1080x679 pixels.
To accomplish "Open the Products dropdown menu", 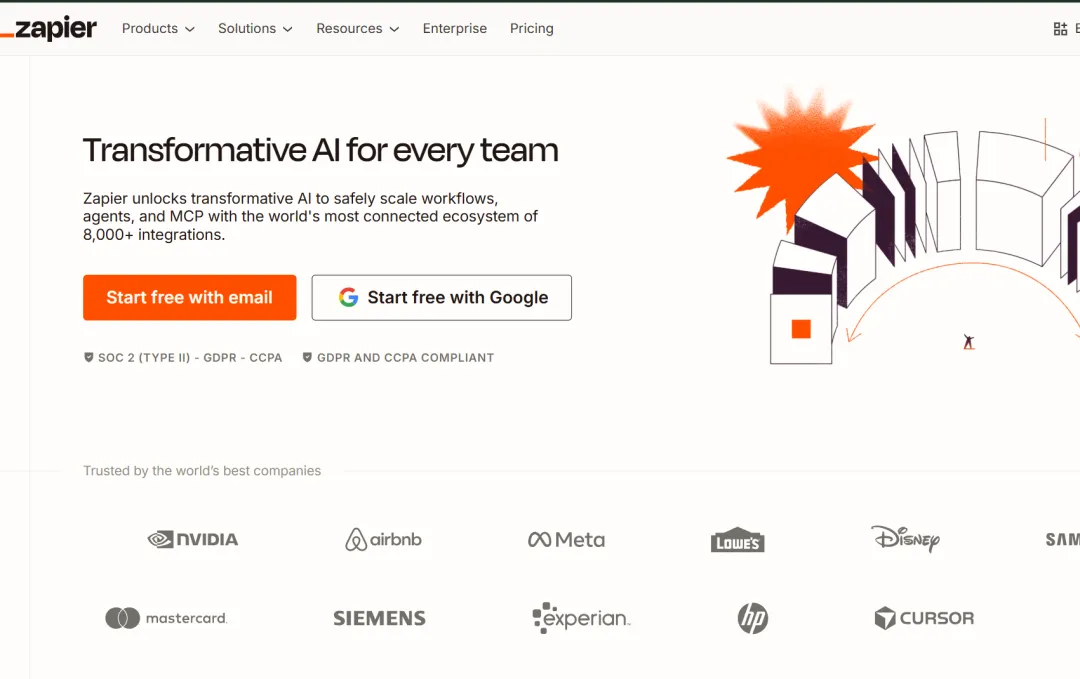I will tap(158, 28).
